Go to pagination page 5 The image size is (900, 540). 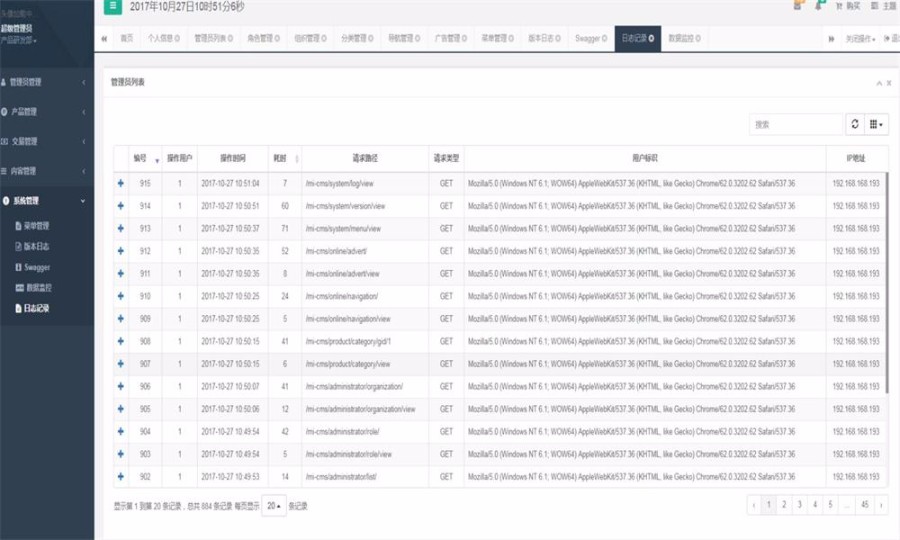831,505
